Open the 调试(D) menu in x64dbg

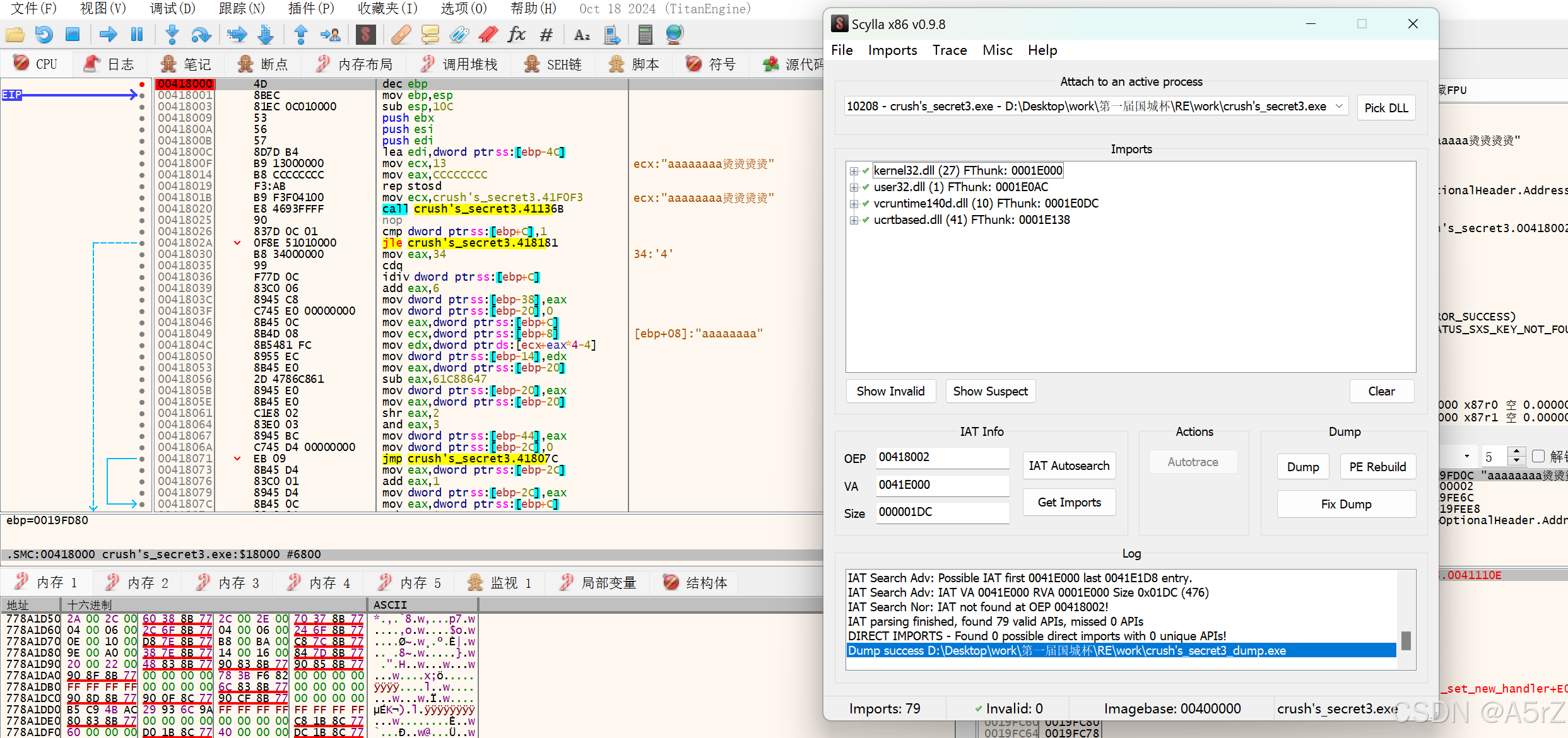coord(172,8)
